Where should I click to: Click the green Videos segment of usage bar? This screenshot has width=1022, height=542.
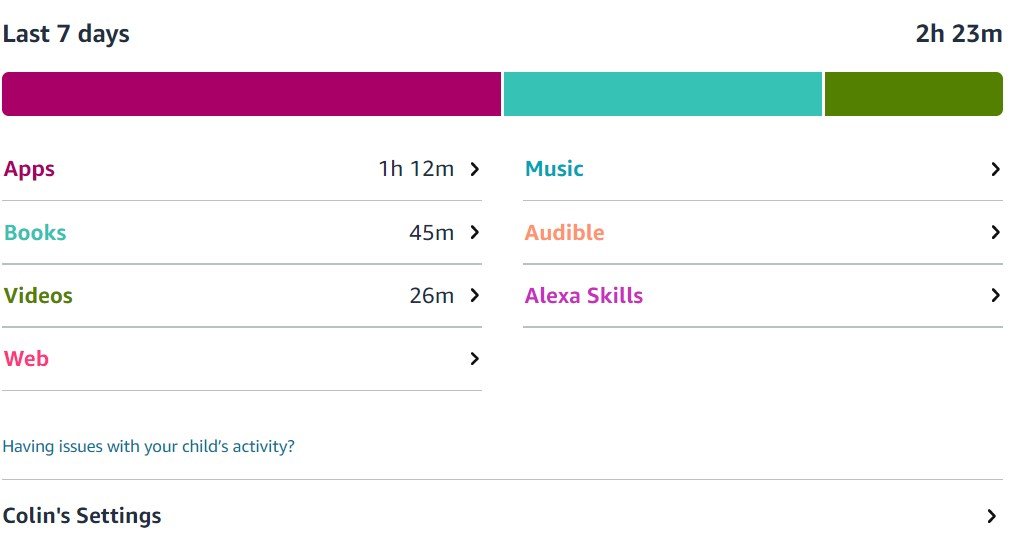pyautogui.click(x=913, y=94)
